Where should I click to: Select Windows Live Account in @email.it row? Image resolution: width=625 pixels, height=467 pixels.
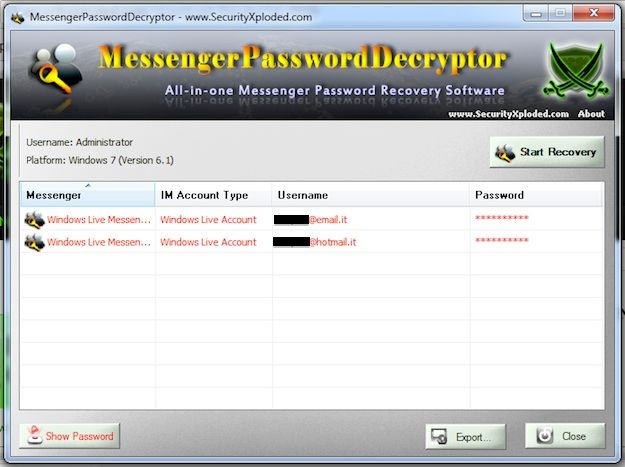pos(208,220)
